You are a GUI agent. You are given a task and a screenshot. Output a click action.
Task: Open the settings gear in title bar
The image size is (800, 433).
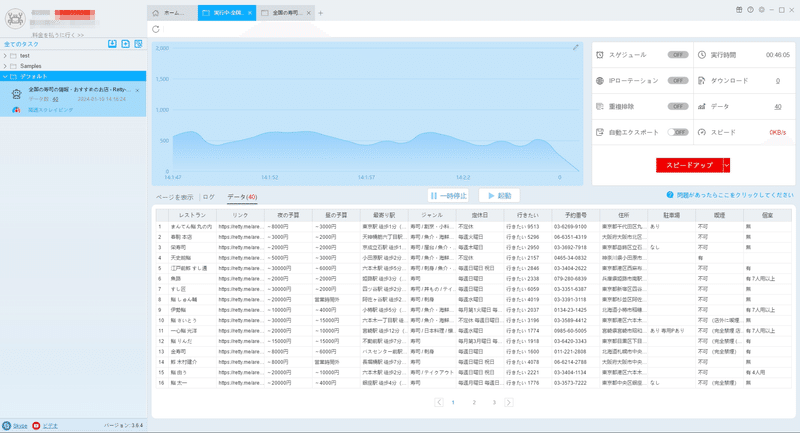(761, 10)
